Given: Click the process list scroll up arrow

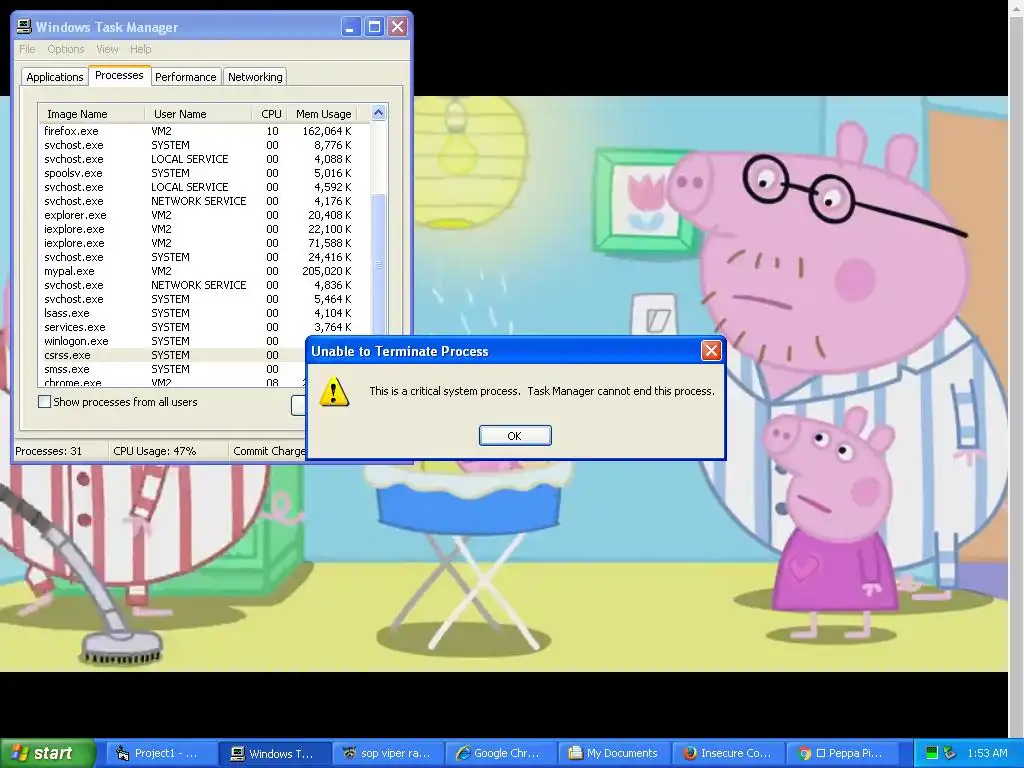Looking at the screenshot, I should (379, 113).
